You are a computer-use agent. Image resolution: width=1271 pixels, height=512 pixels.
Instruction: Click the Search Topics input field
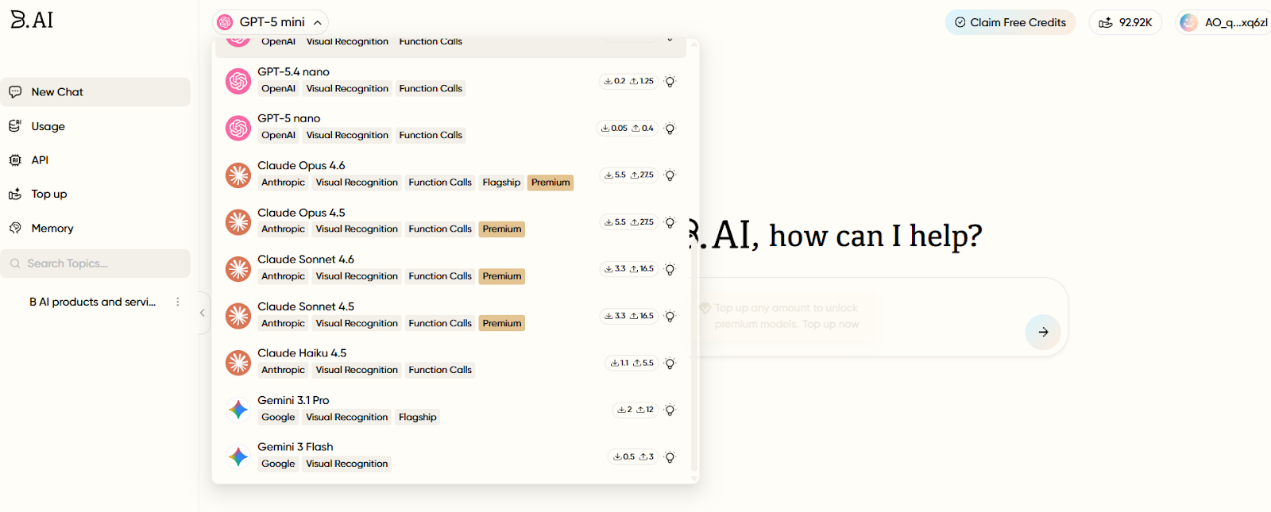[x=95, y=264]
